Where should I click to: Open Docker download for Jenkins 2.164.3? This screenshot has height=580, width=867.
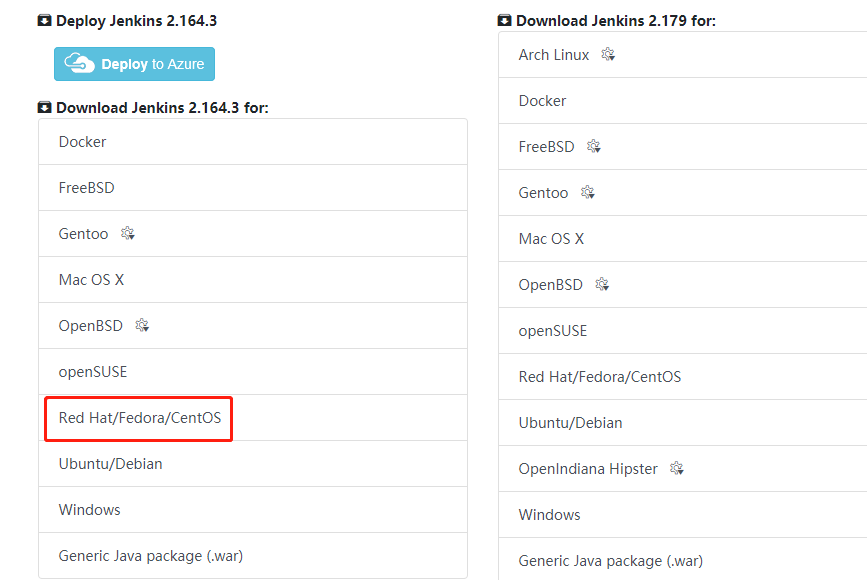(x=253, y=142)
